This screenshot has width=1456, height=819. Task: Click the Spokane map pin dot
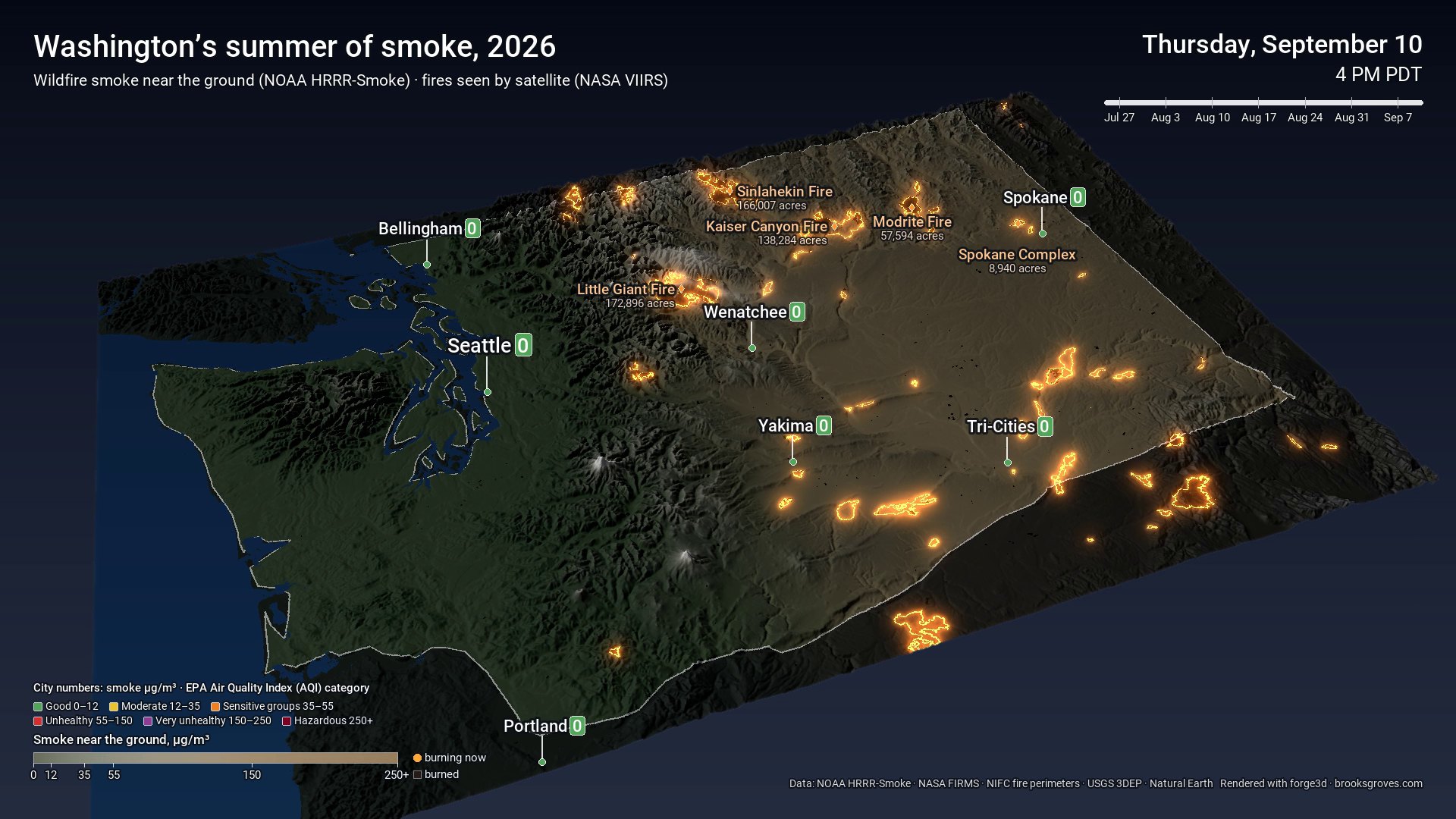tap(1043, 234)
